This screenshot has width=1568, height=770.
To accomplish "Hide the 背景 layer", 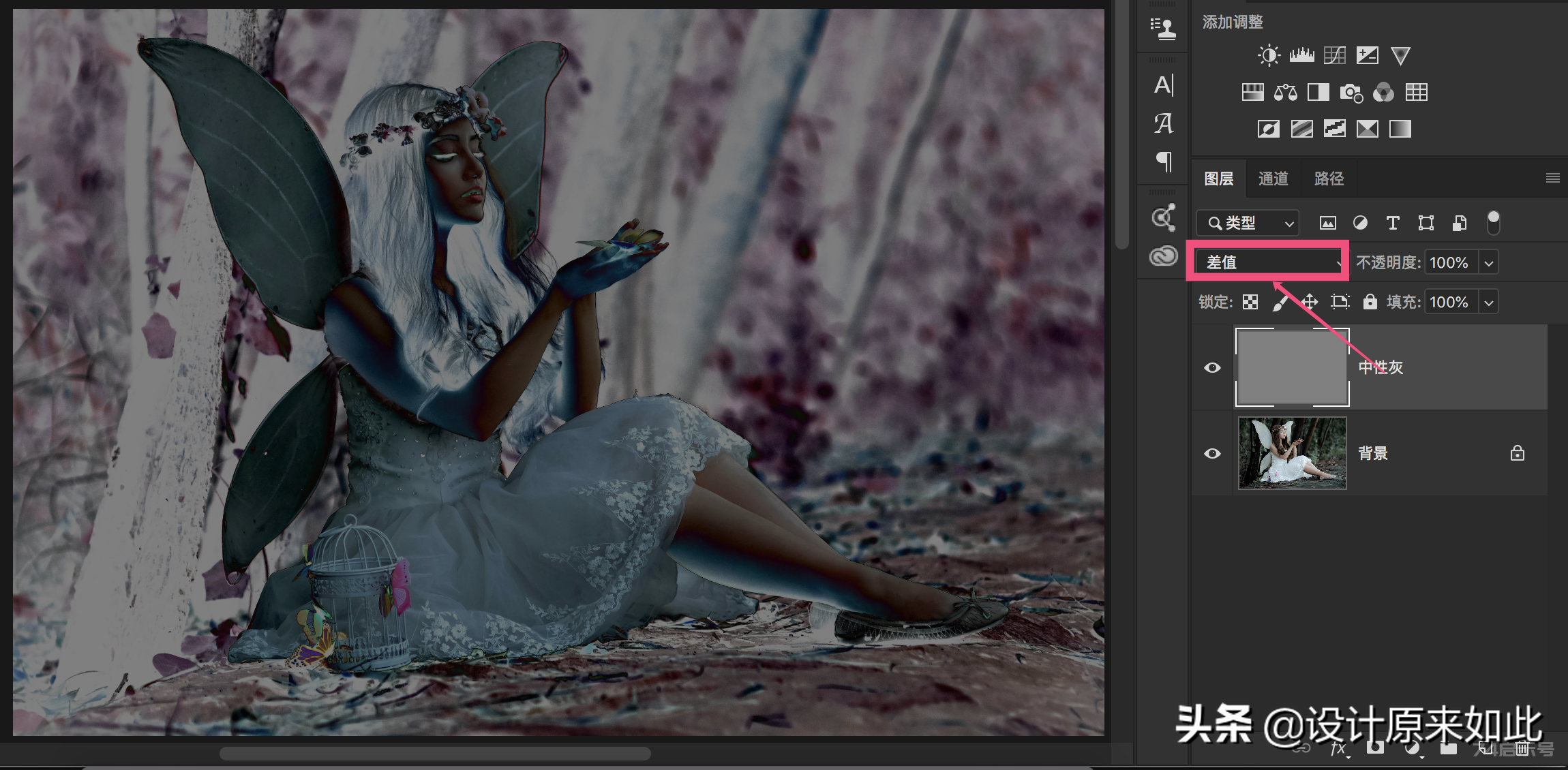I will [1212, 454].
